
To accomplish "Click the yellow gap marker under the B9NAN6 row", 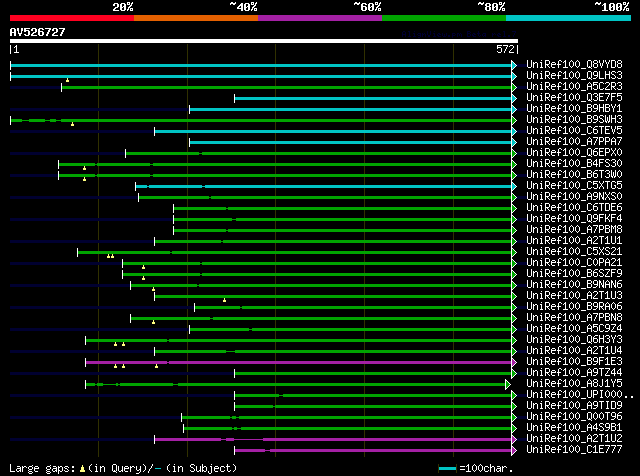I will tap(153, 289).
